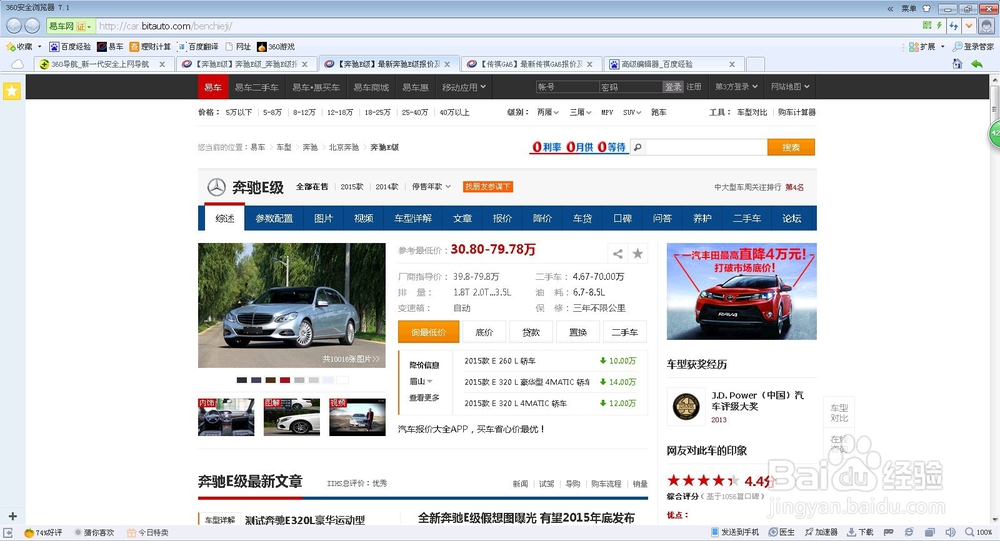Click the 帐号 account input field
The width and height of the screenshot is (1000, 541).
(567, 87)
